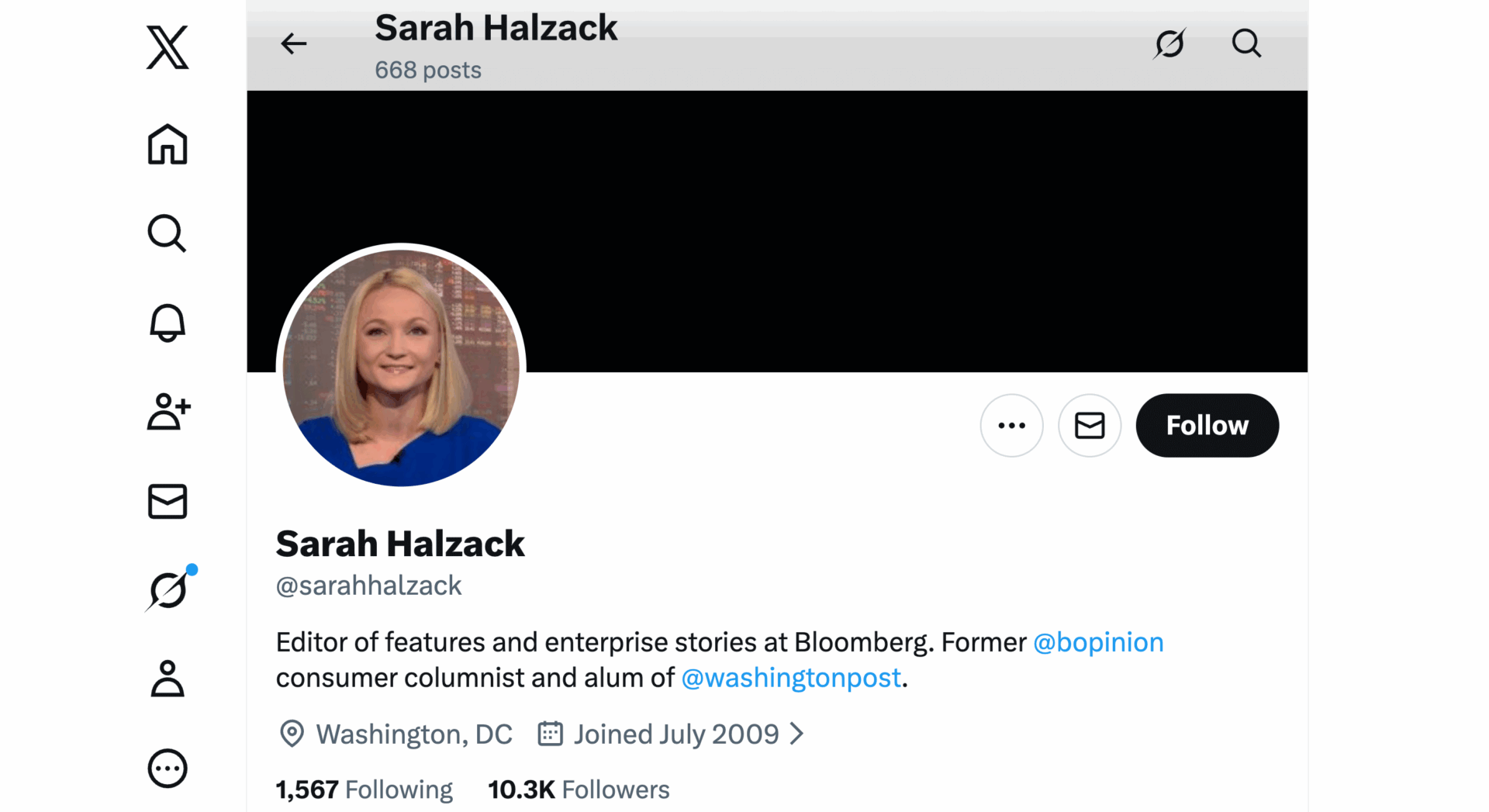Image resolution: width=1489 pixels, height=812 pixels.
Task: Click the Grok icon in the top bar
Action: coord(1169,43)
